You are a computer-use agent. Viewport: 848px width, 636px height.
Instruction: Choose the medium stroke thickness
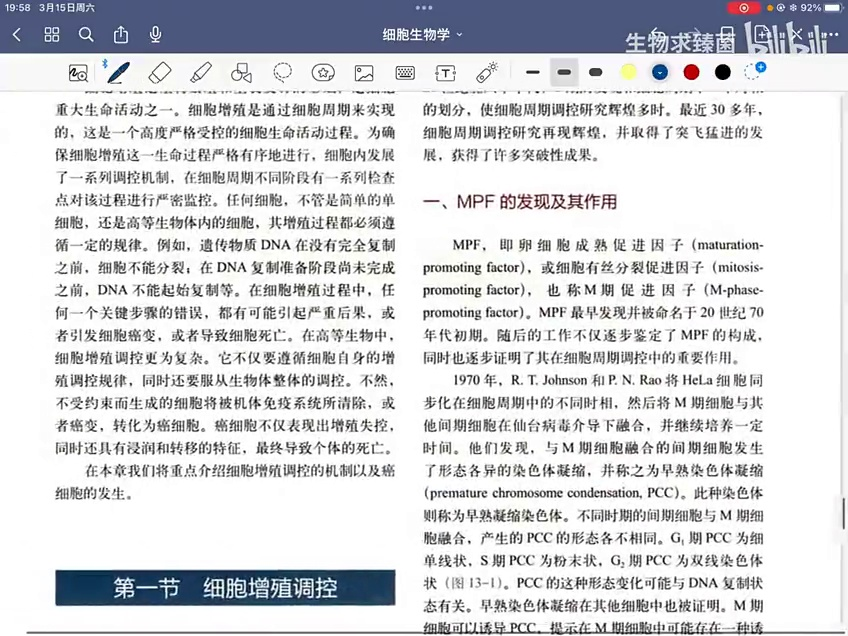click(x=564, y=72)
